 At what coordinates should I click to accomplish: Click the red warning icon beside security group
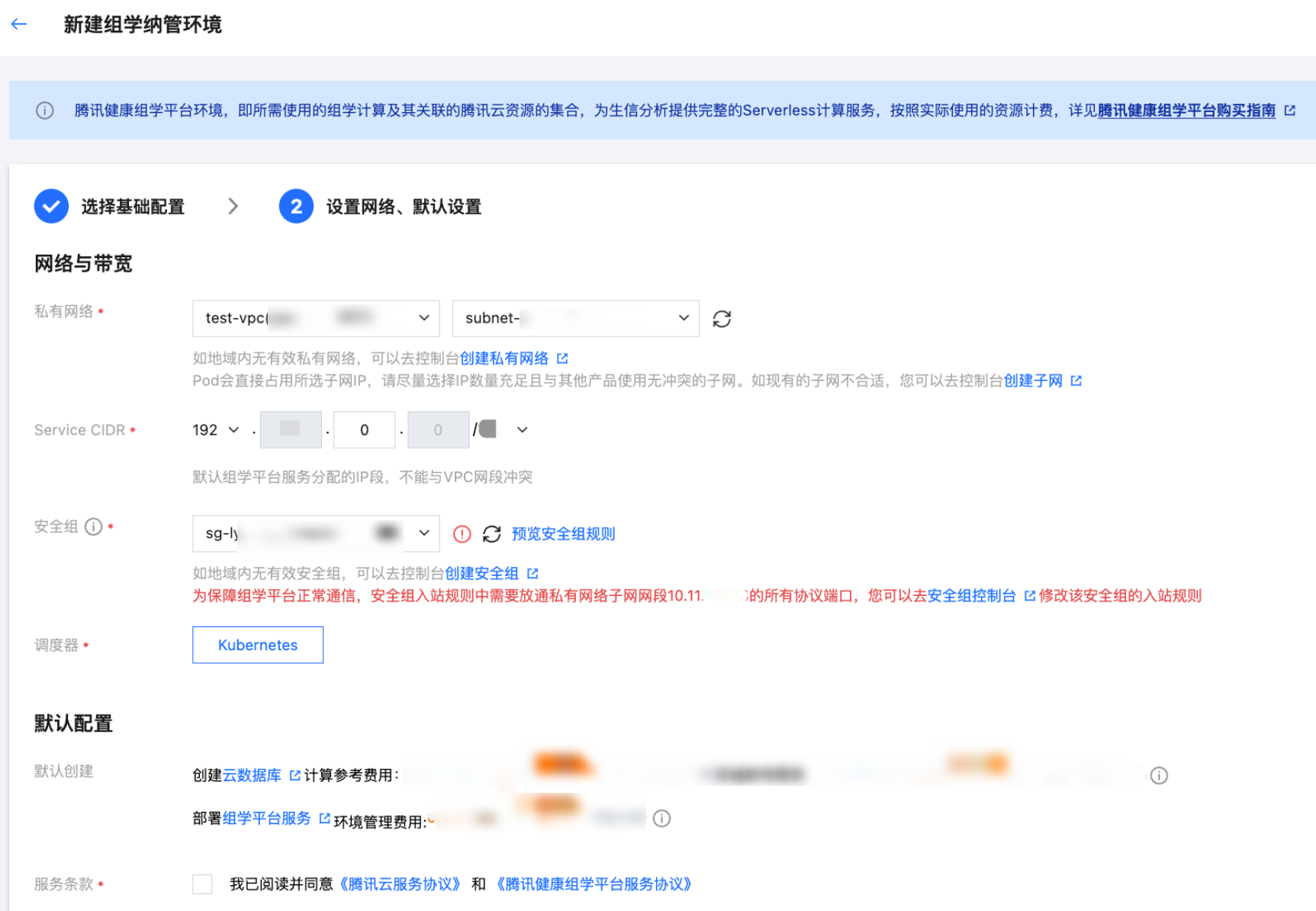click(462, 534)
